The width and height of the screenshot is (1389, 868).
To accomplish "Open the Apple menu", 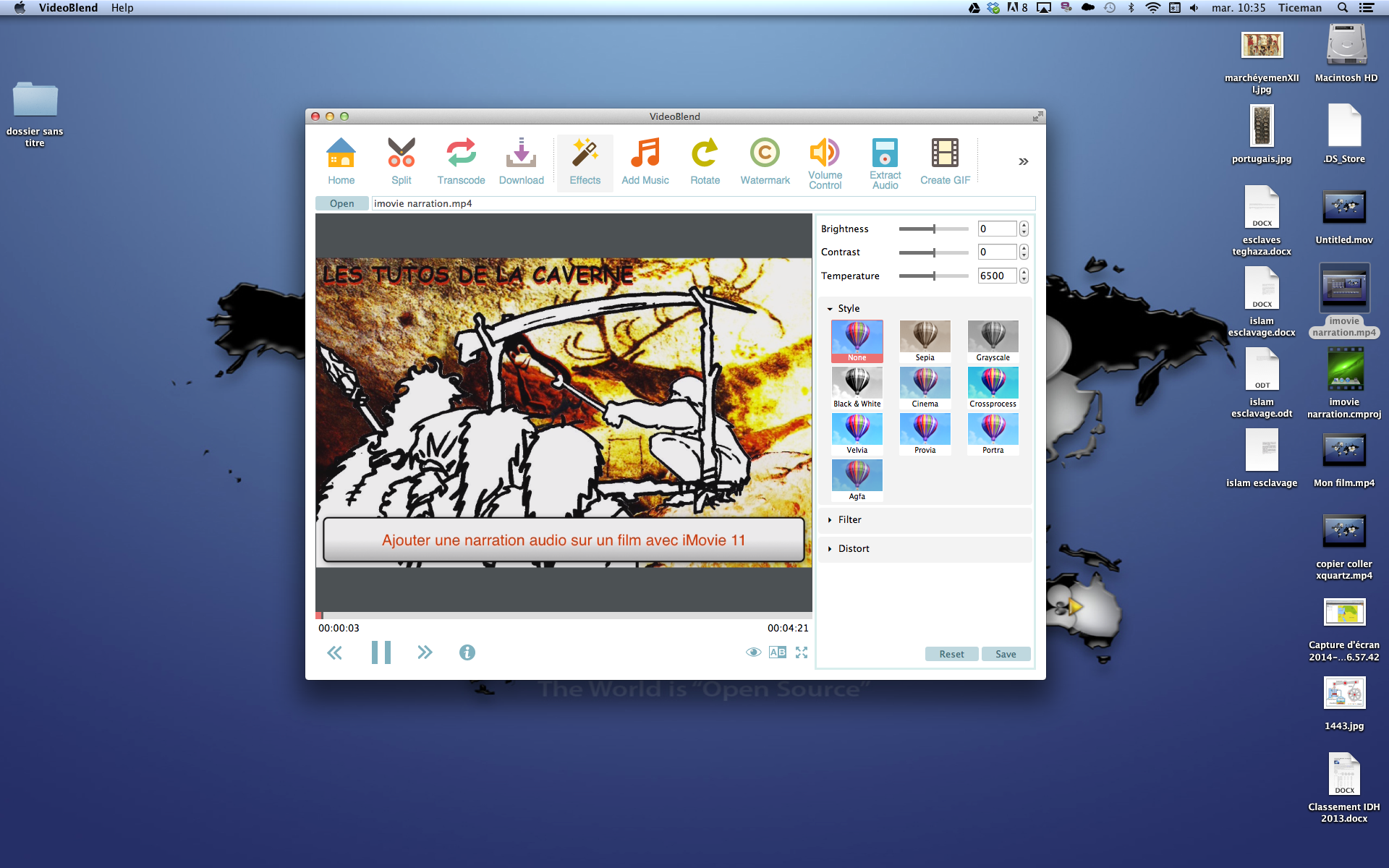I will pos(20,8).
